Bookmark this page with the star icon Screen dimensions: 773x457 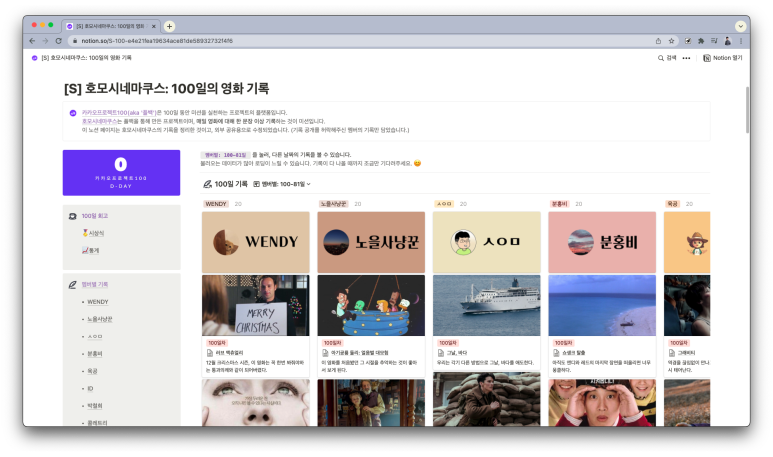point(671,41)
